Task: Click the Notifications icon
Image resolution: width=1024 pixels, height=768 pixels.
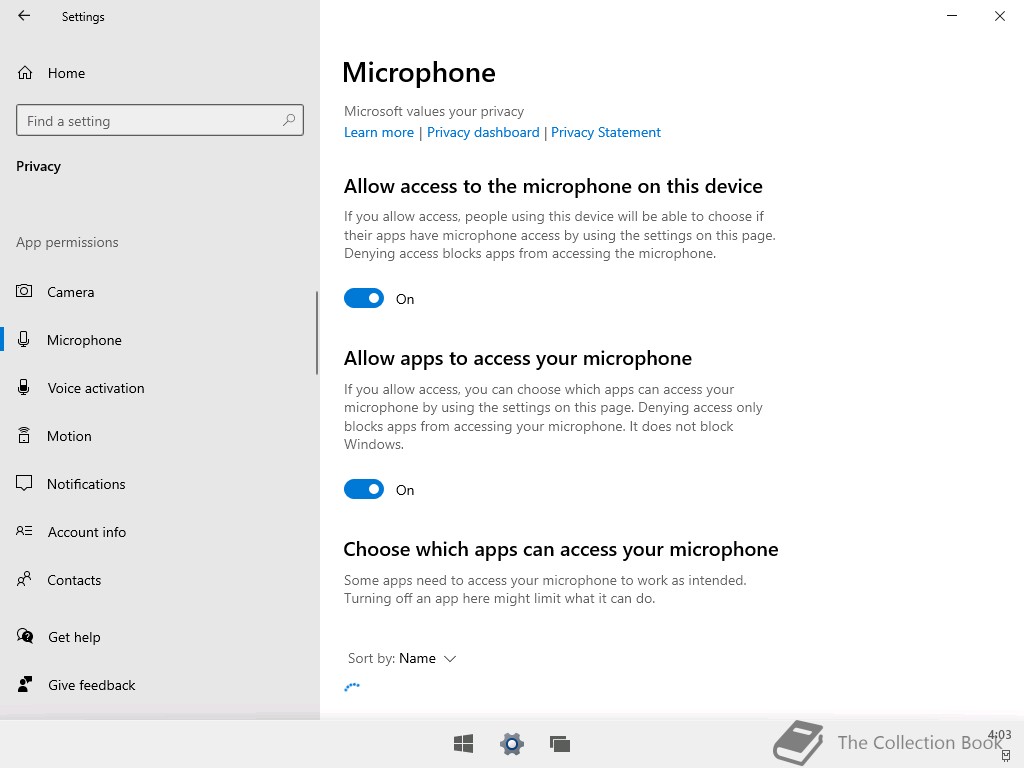Action: (x=24, y=483)
